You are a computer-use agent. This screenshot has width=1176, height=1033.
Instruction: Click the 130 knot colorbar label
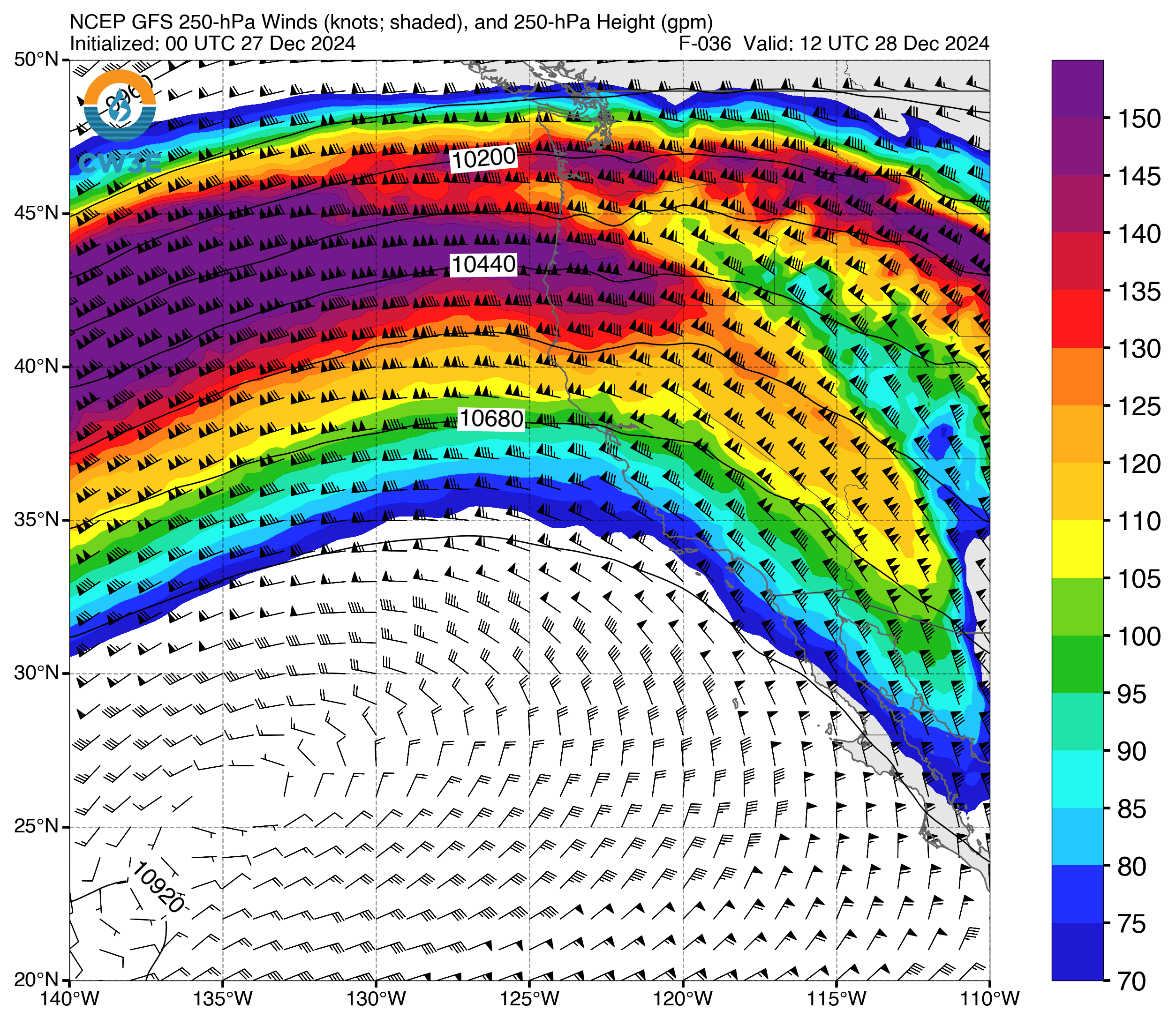[1139, 349]
